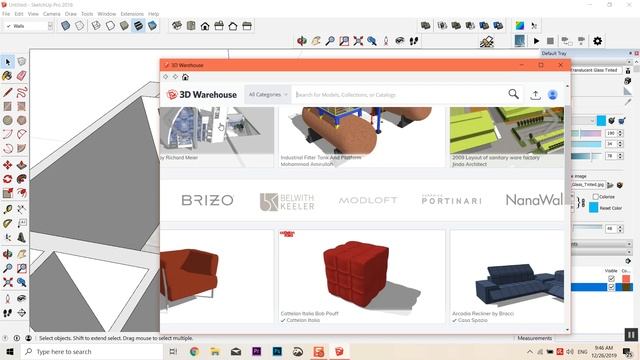Select the Line pencil tool

(x=7, y=92)
